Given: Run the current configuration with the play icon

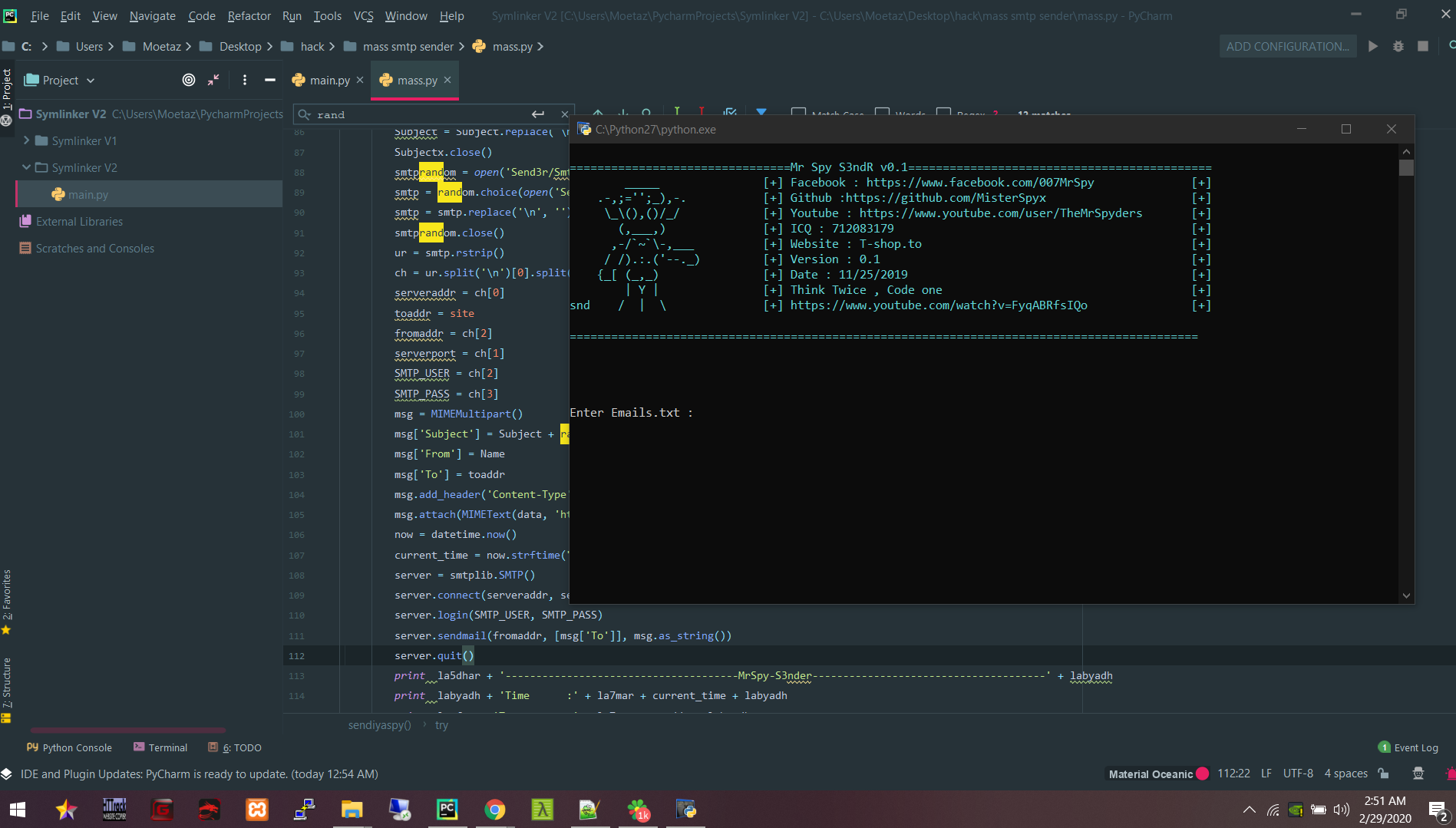Looking at the screenshot, I should 1373,46.
